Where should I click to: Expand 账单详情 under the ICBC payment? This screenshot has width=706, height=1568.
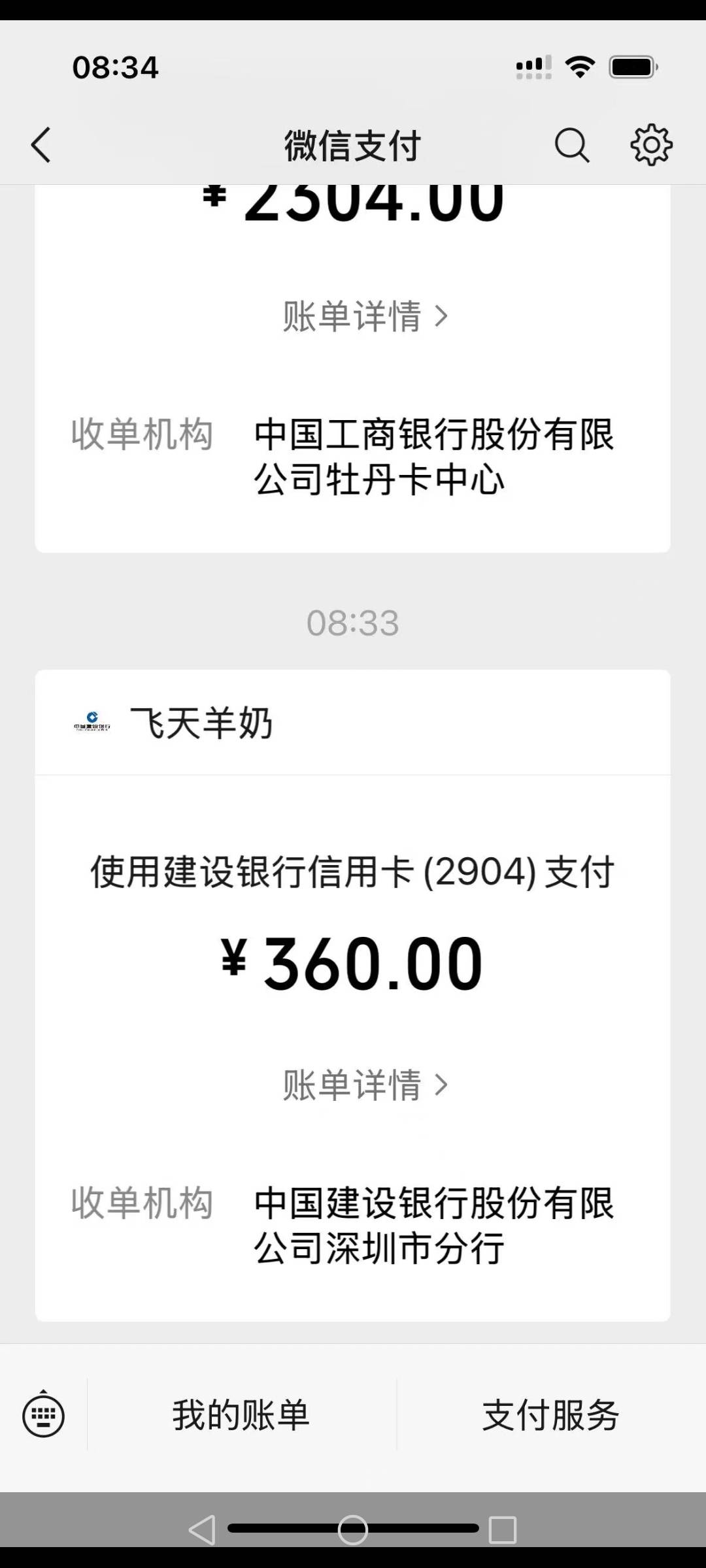(x=365, y=317)
